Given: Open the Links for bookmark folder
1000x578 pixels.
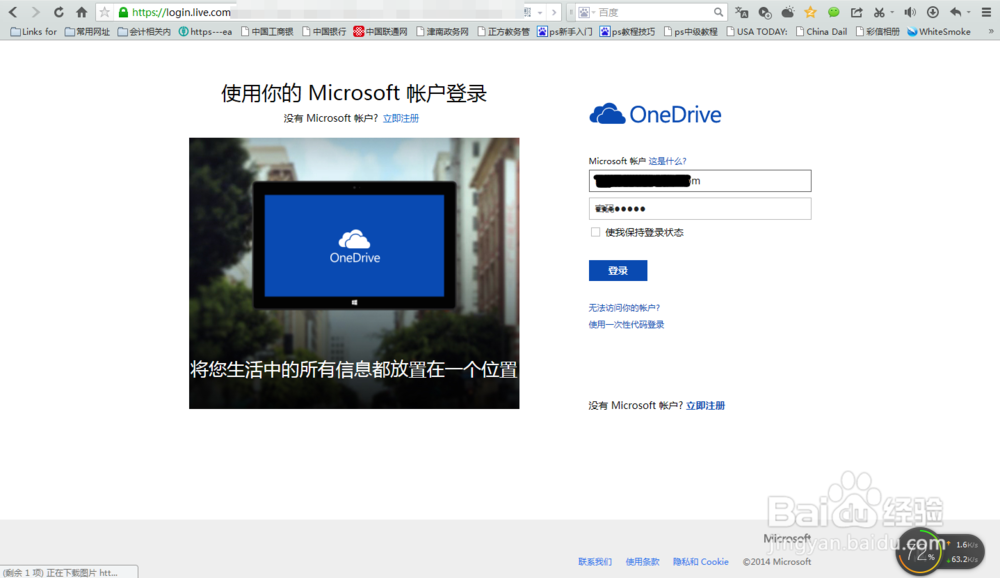Looking at the screenshot, I should coord(33,31).
